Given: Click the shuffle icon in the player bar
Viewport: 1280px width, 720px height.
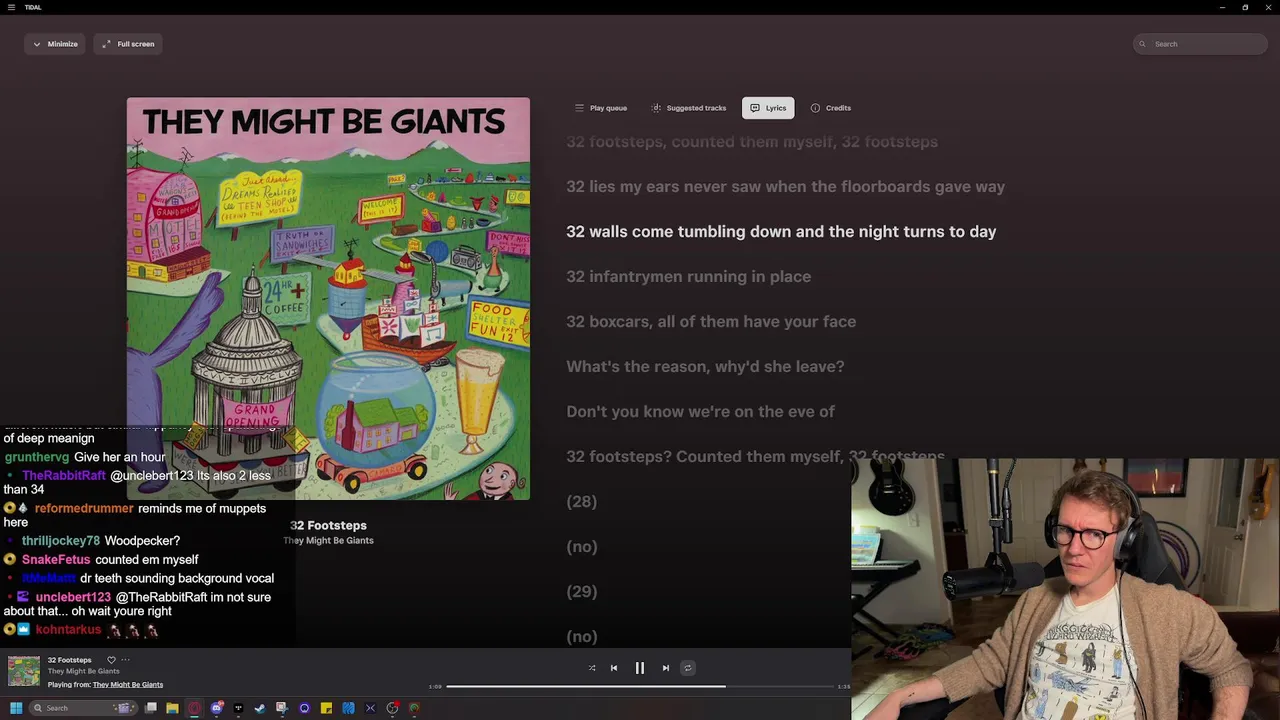Looking at the screenshot, I should click(x=592, y=668).
